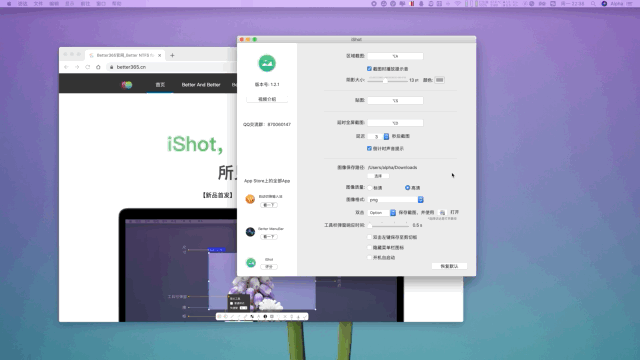Open the png image format dropdown
The image size is (640, 360).
pyautogui.click(x=396, y=200)
